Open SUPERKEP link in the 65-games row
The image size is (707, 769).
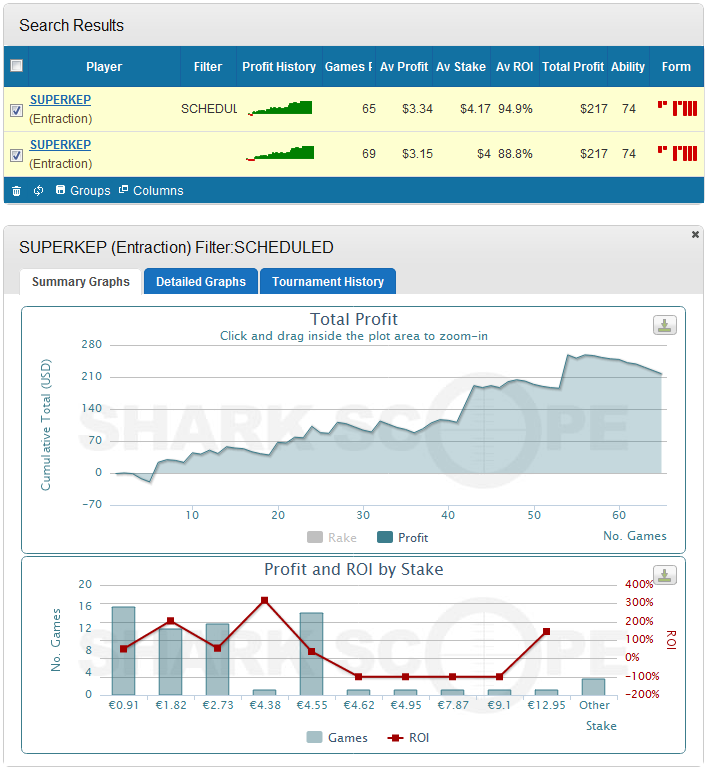click(x=60, y=100)
